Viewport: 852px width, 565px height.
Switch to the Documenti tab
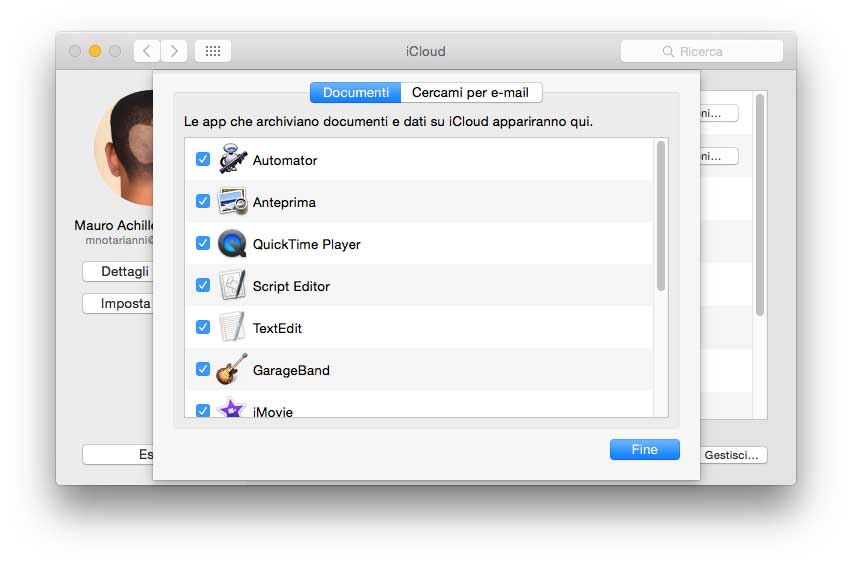click(x=355, y=92)
